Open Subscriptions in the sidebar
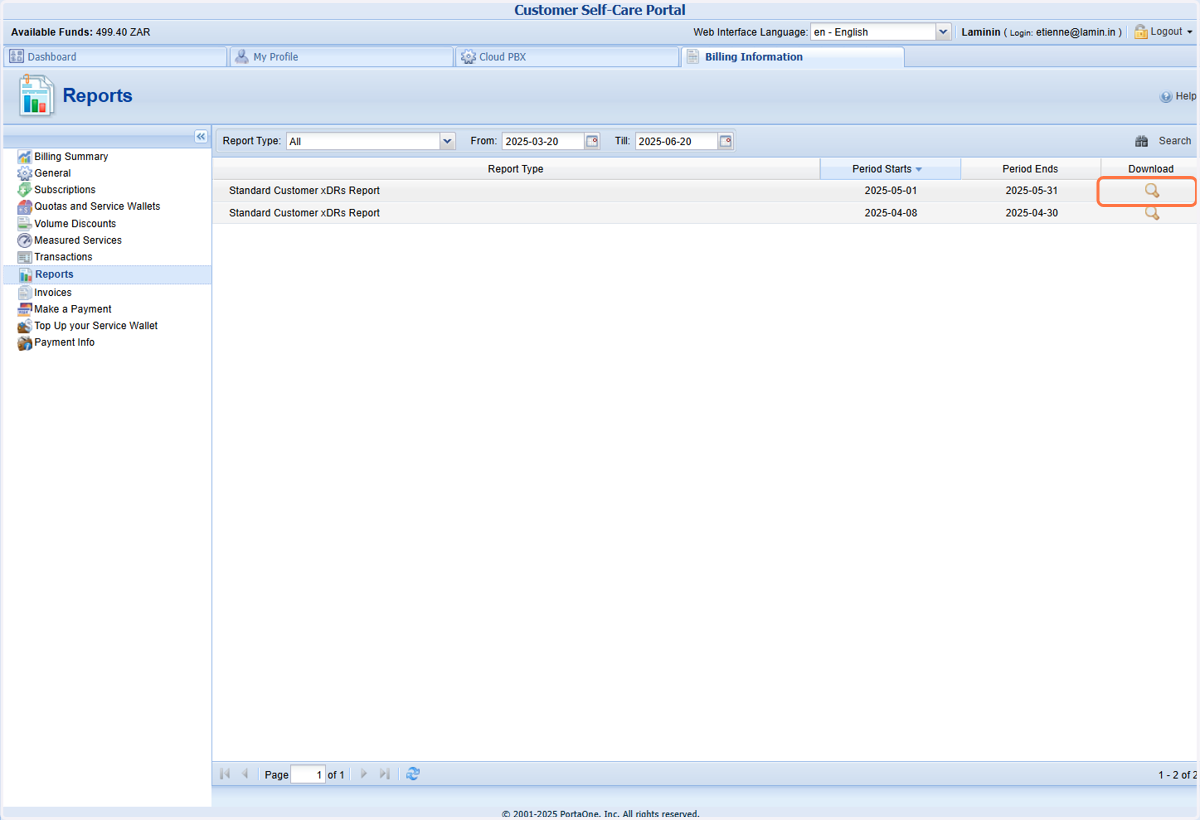 tap(65, 190)
